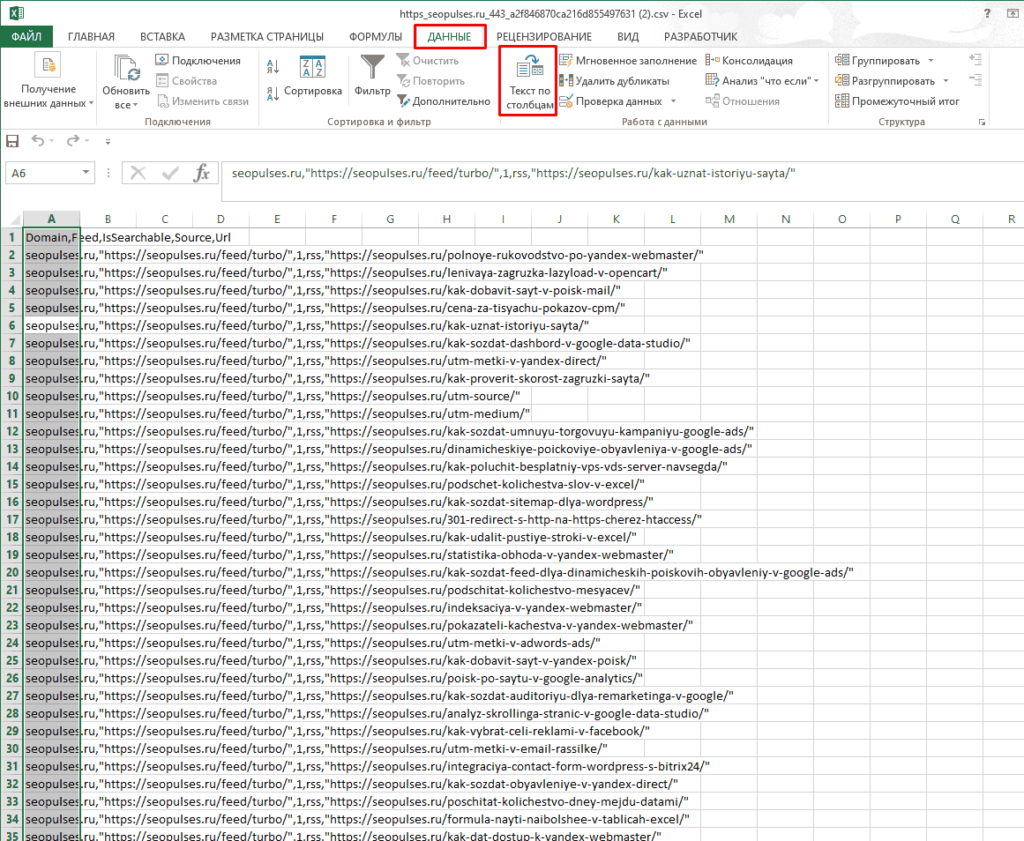Open the Структура dialog launcher

coord(982,122)
